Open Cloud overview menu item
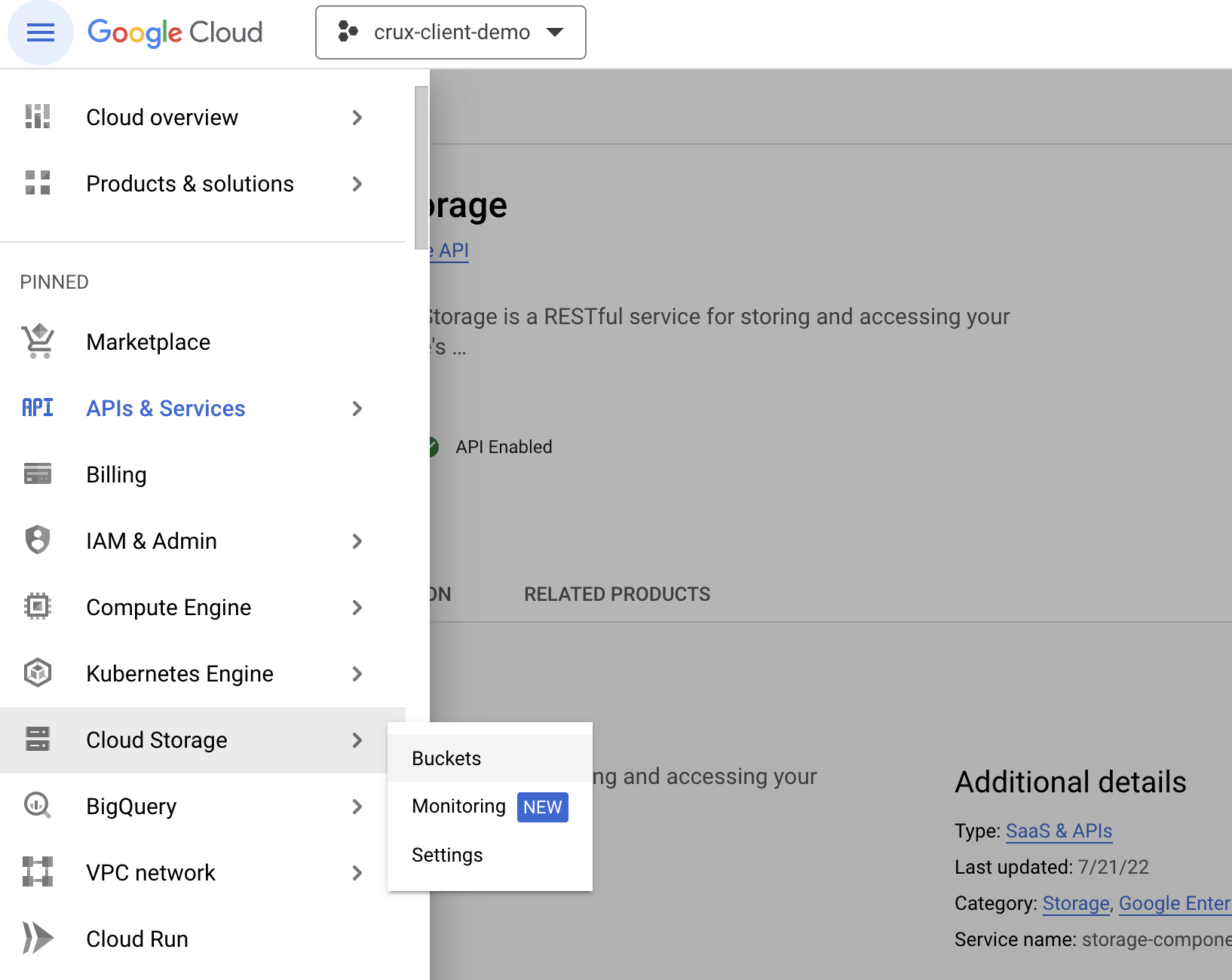The width and height of the screenshot is (1232, 980). pos(203,118)
